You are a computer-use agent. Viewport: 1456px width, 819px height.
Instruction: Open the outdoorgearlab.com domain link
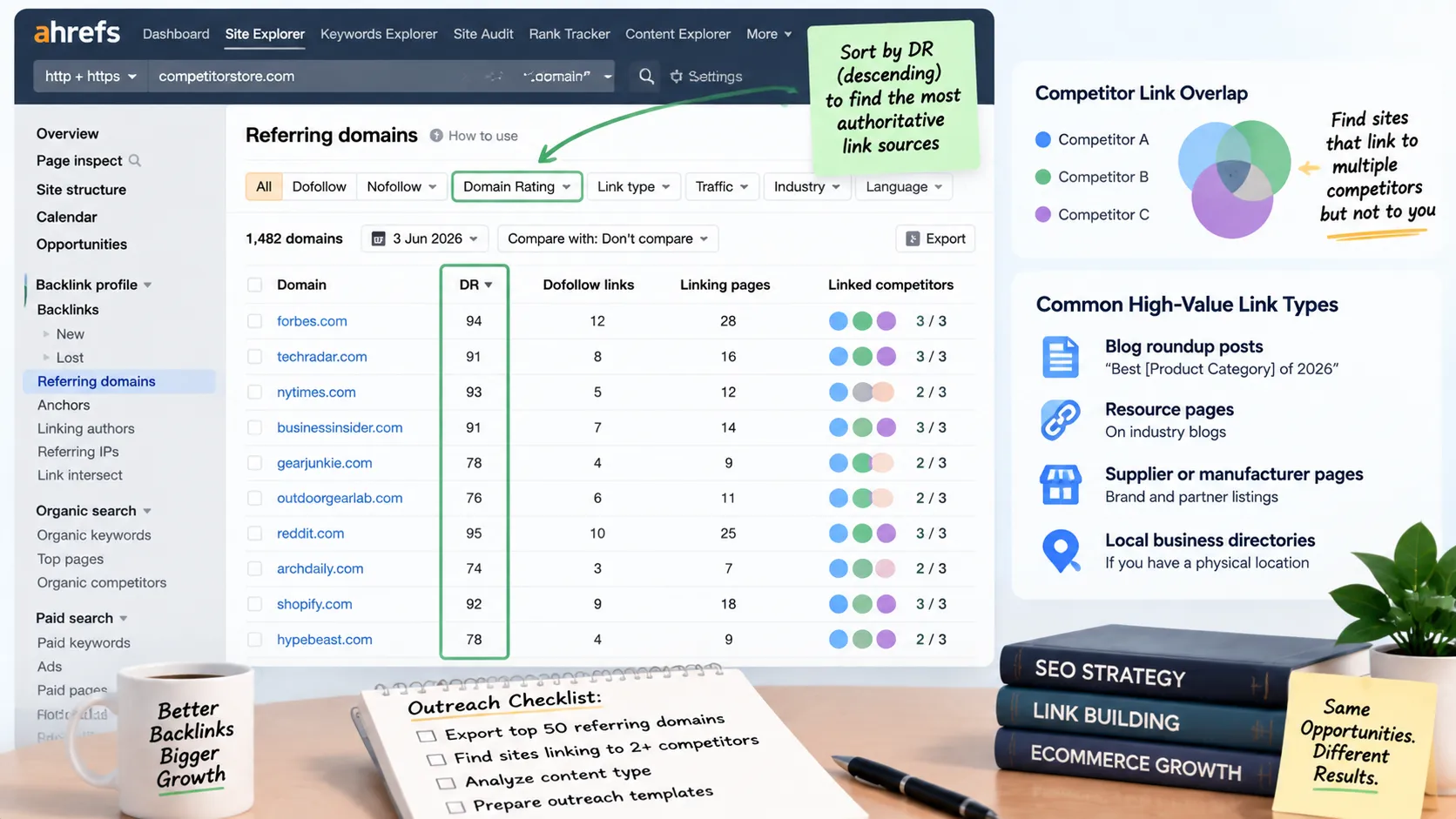point(340,498)
